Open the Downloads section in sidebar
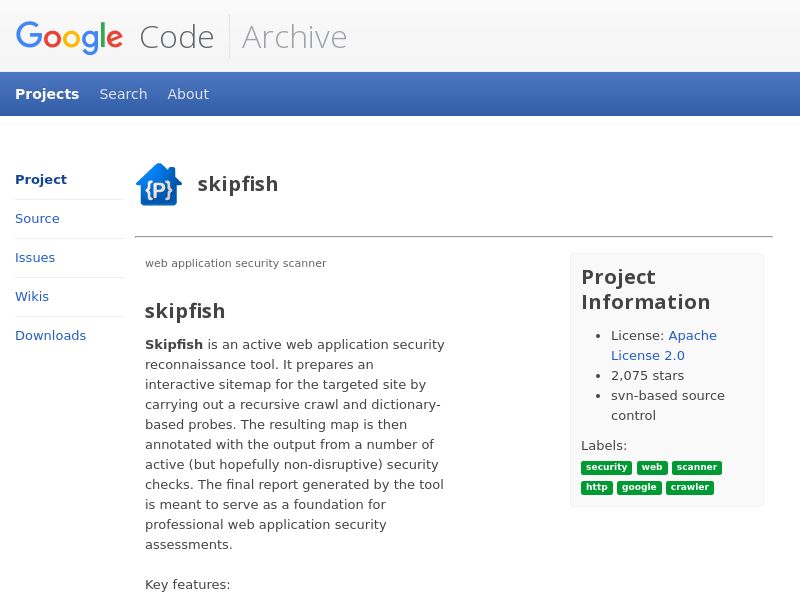 (x=50, y=336)
